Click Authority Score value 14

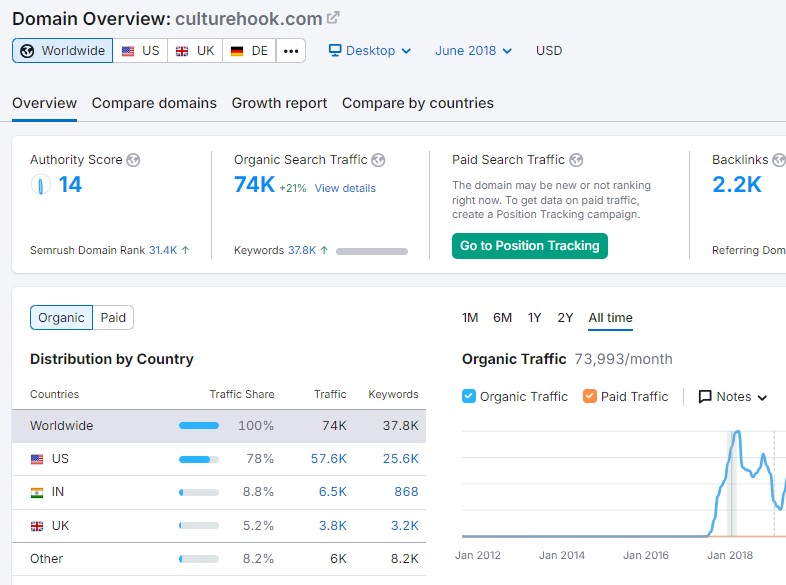coord(70,184)
